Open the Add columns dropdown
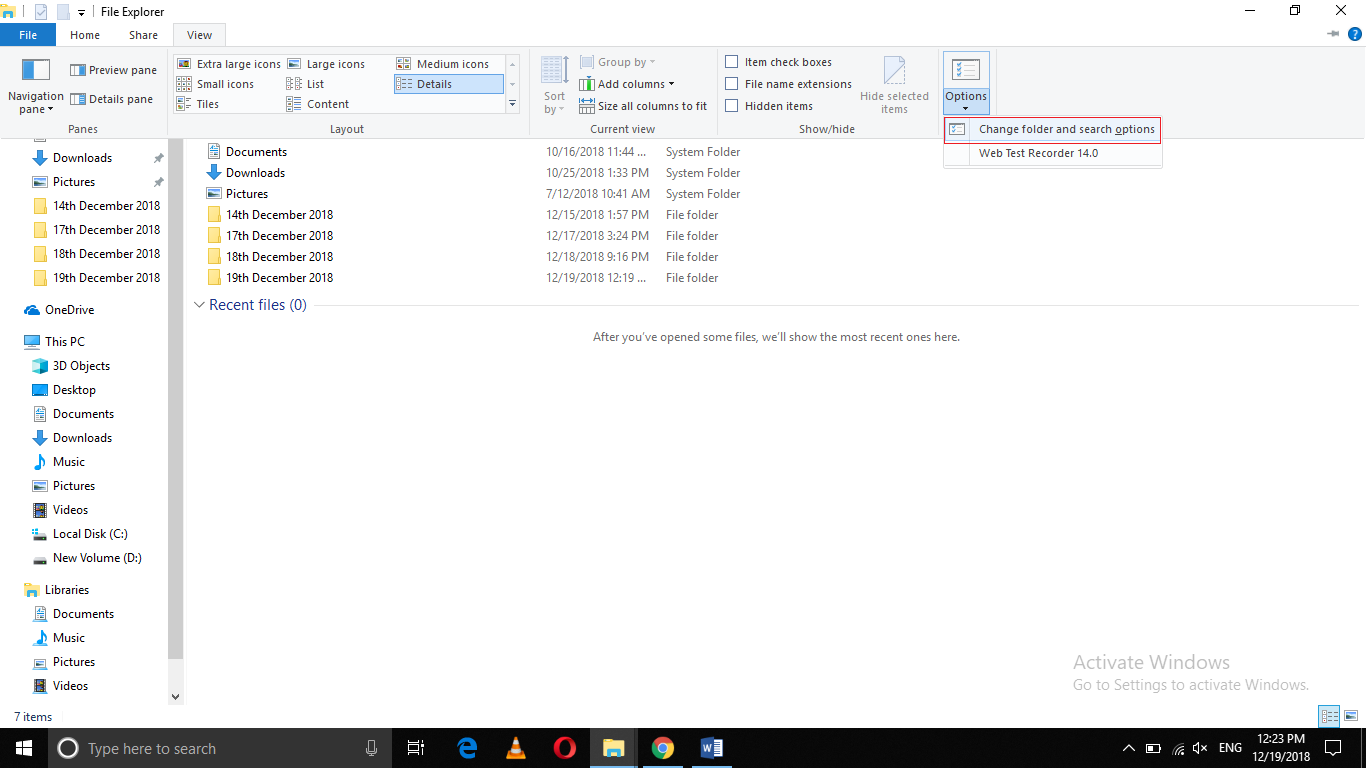 tap(627, 84)
